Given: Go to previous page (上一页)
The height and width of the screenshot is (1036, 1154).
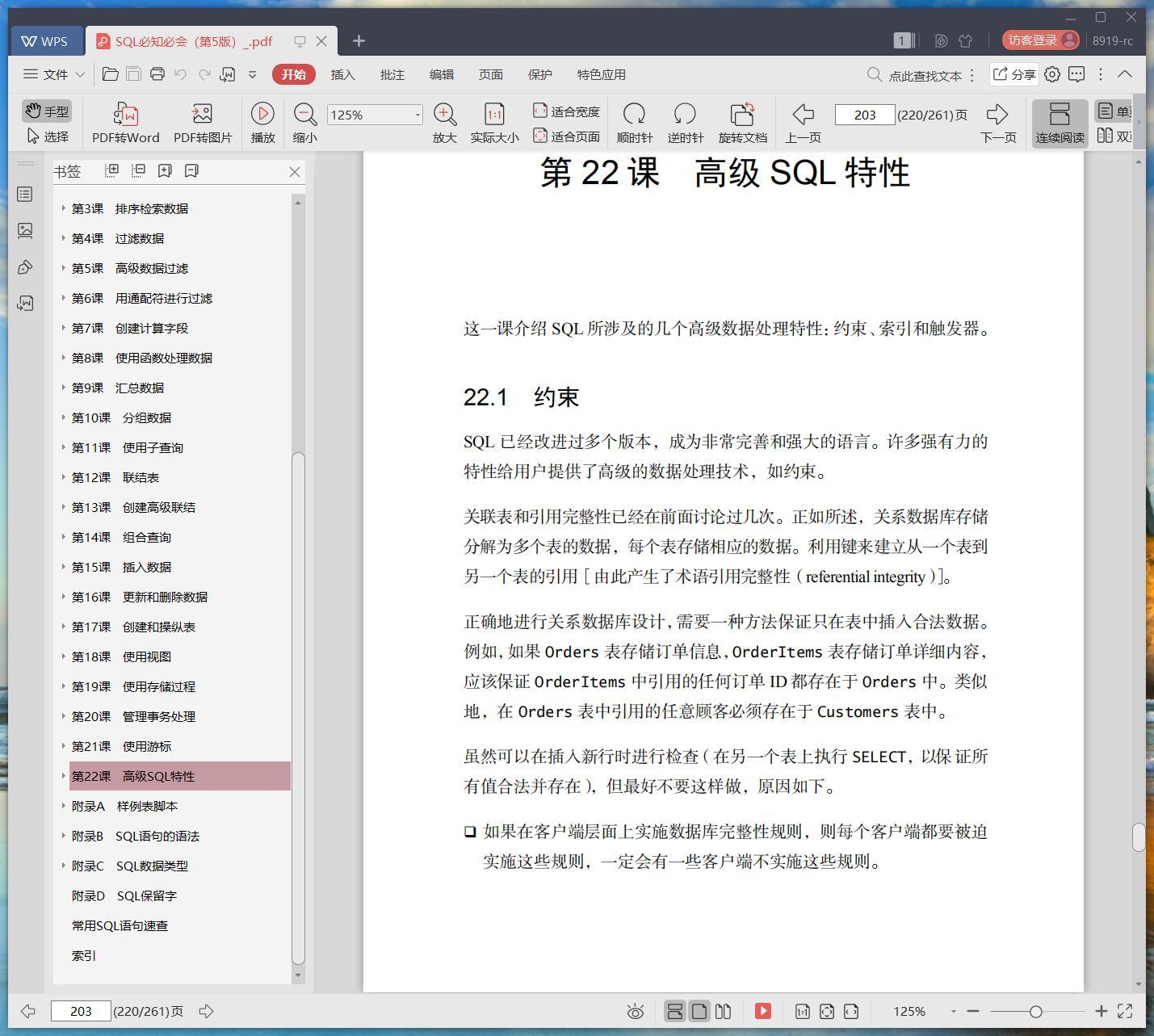Looking at the screenshot, I should (803, 123).
